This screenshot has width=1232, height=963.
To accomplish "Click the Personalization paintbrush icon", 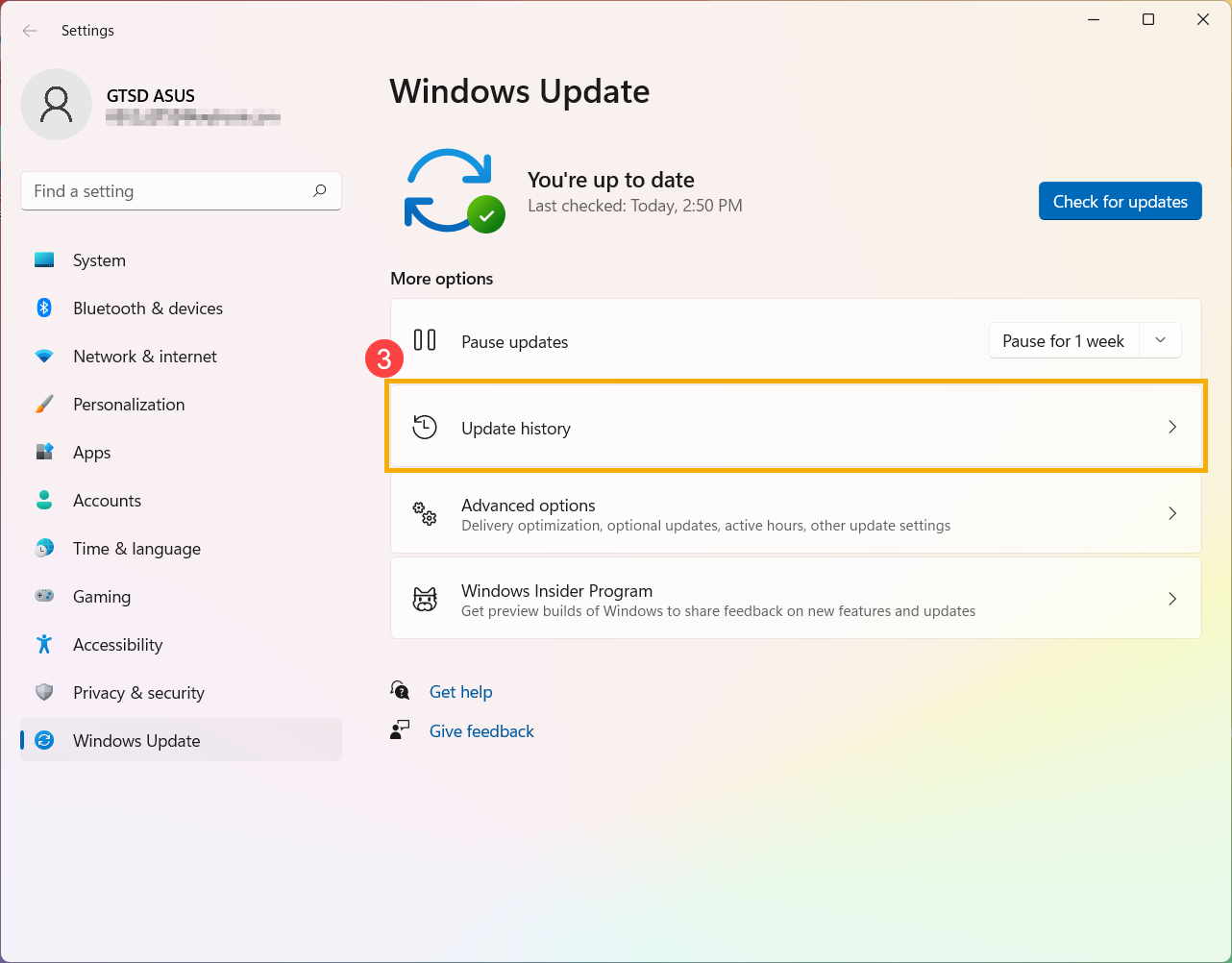I will click(x=44, y=404).
